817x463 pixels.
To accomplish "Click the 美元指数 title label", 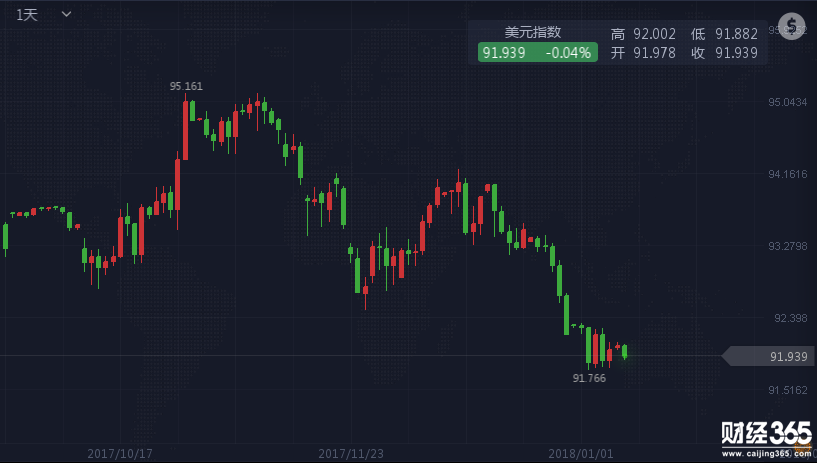I will [533, 32].
